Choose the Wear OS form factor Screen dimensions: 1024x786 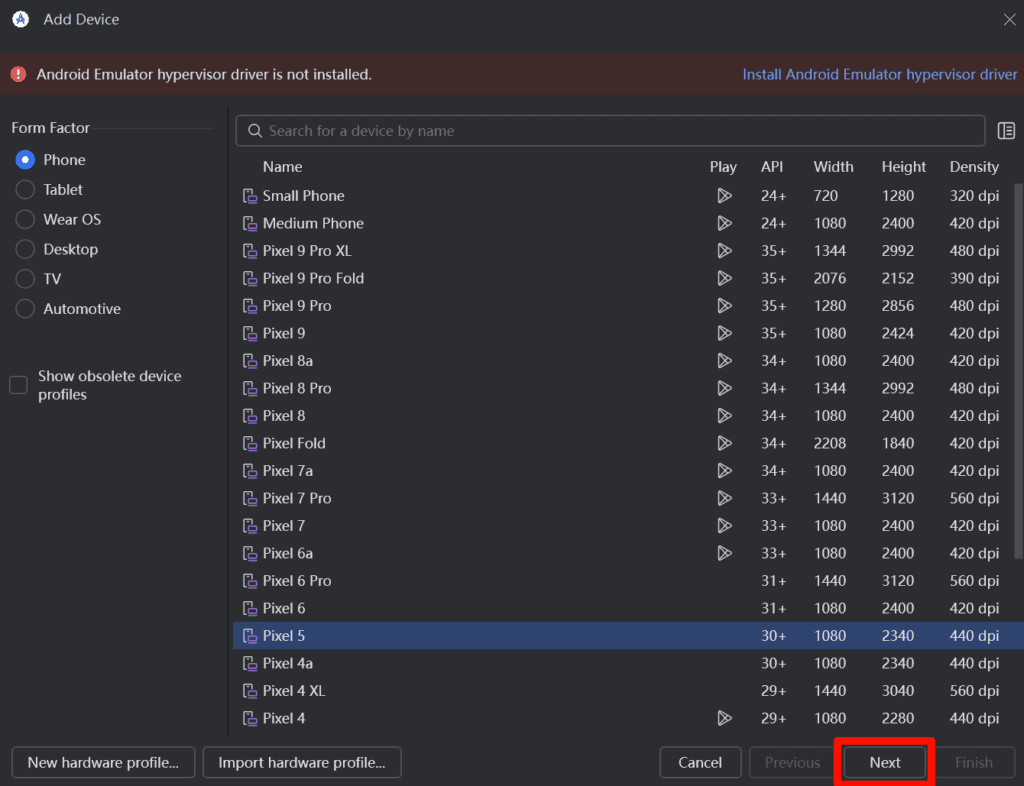click(25, 220)
